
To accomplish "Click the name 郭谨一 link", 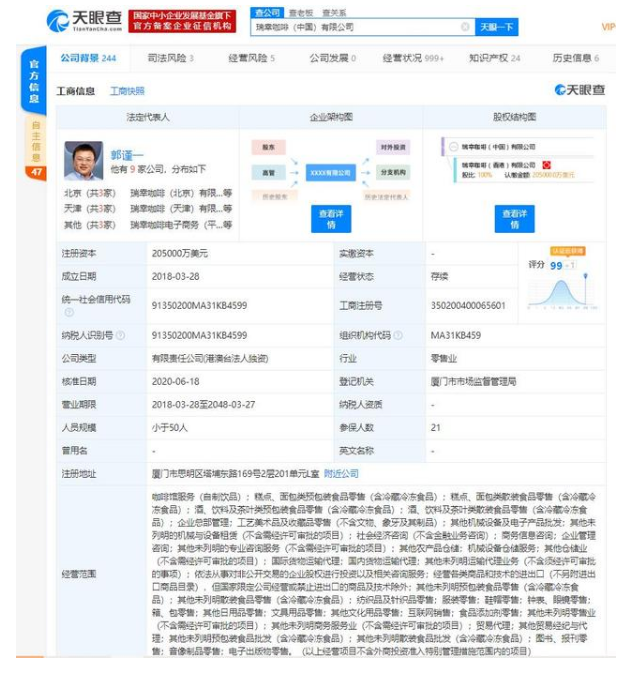I will (126, 155).
